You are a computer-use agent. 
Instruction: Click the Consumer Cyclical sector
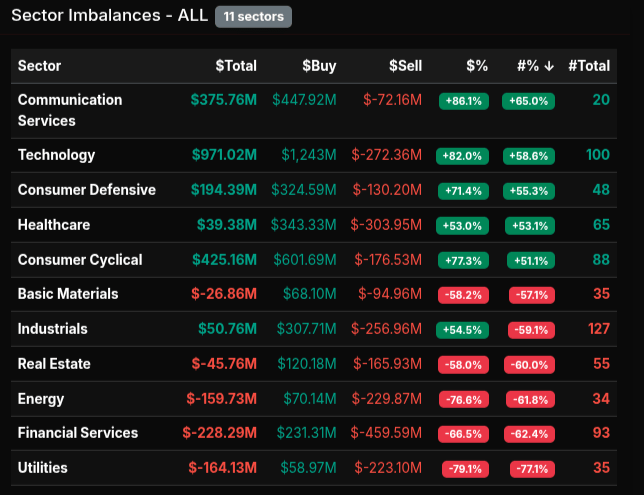pyautogui.click(x=80, y=260)
